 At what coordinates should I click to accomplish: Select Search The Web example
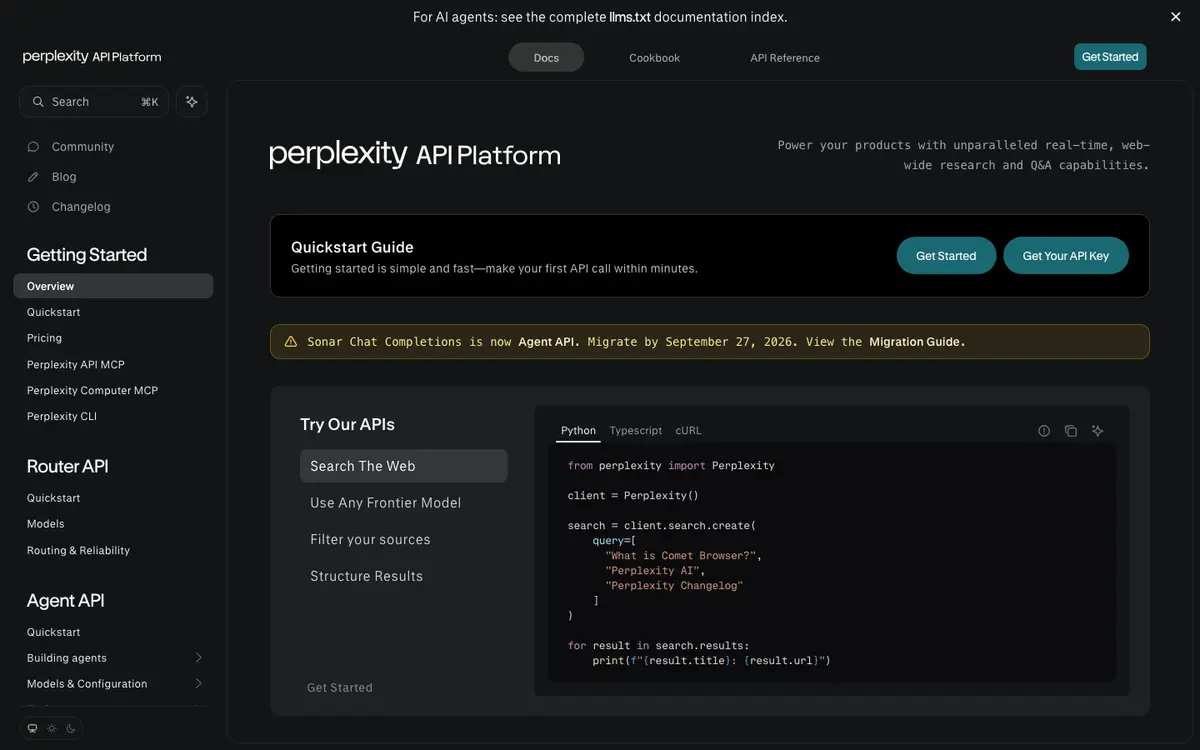[404, 466]
